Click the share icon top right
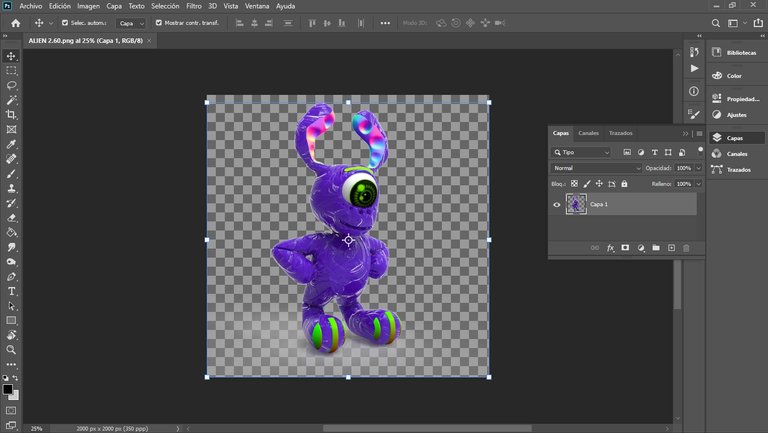 758,23
